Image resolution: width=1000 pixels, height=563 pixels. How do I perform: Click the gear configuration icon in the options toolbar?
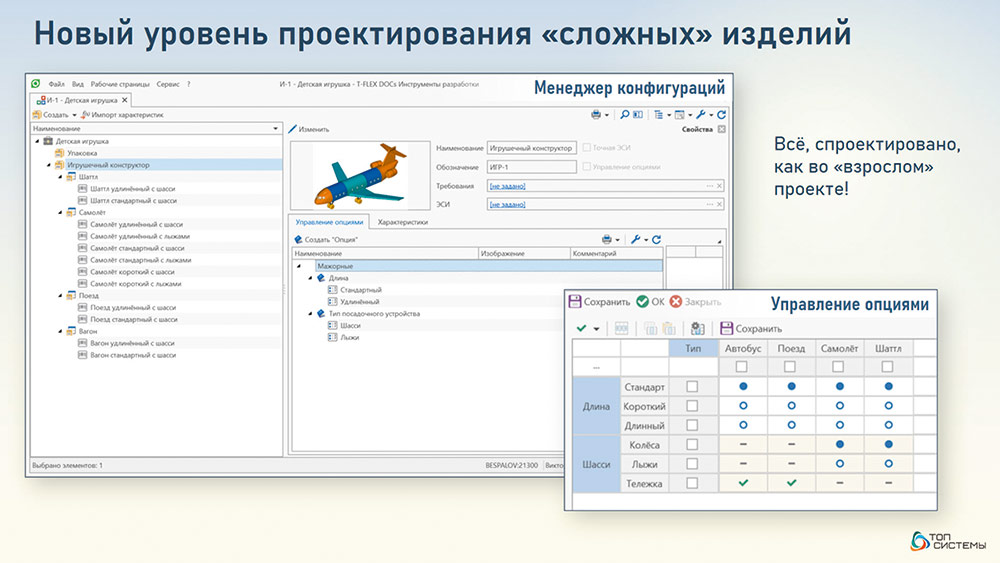pyautogui.click(x=698, y=328)
